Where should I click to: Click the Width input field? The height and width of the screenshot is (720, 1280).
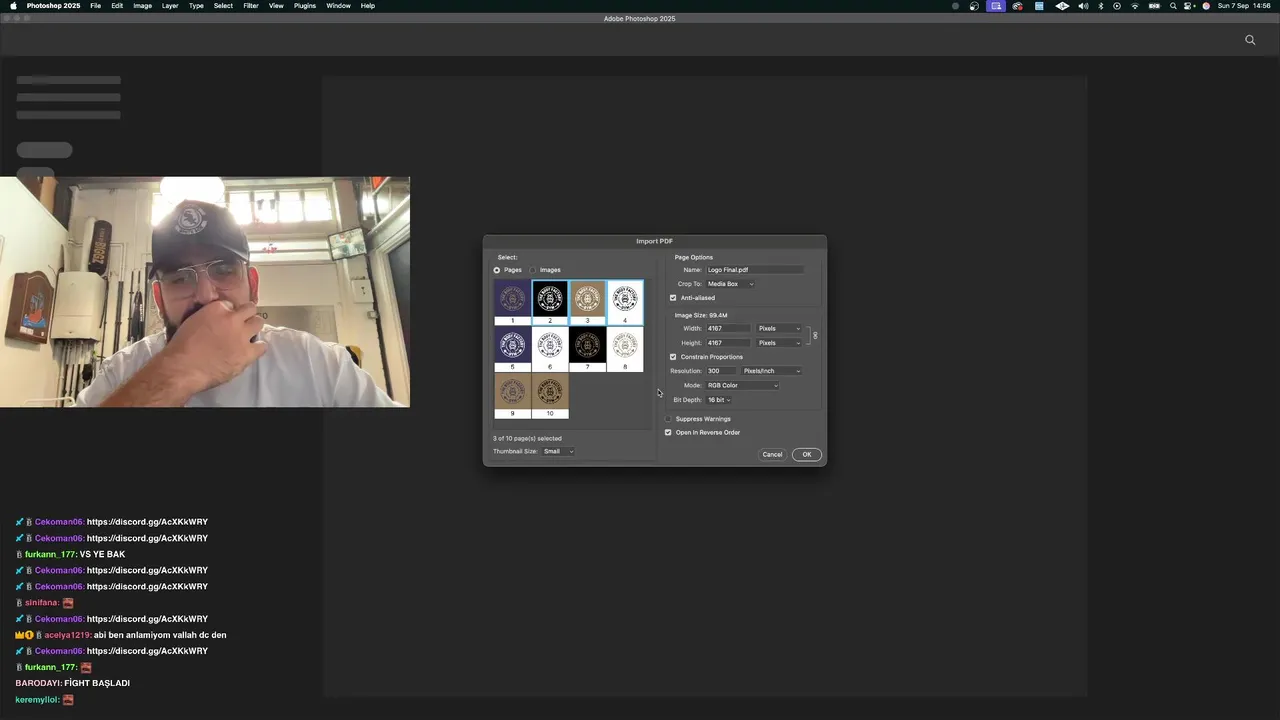tap(728, 329)
